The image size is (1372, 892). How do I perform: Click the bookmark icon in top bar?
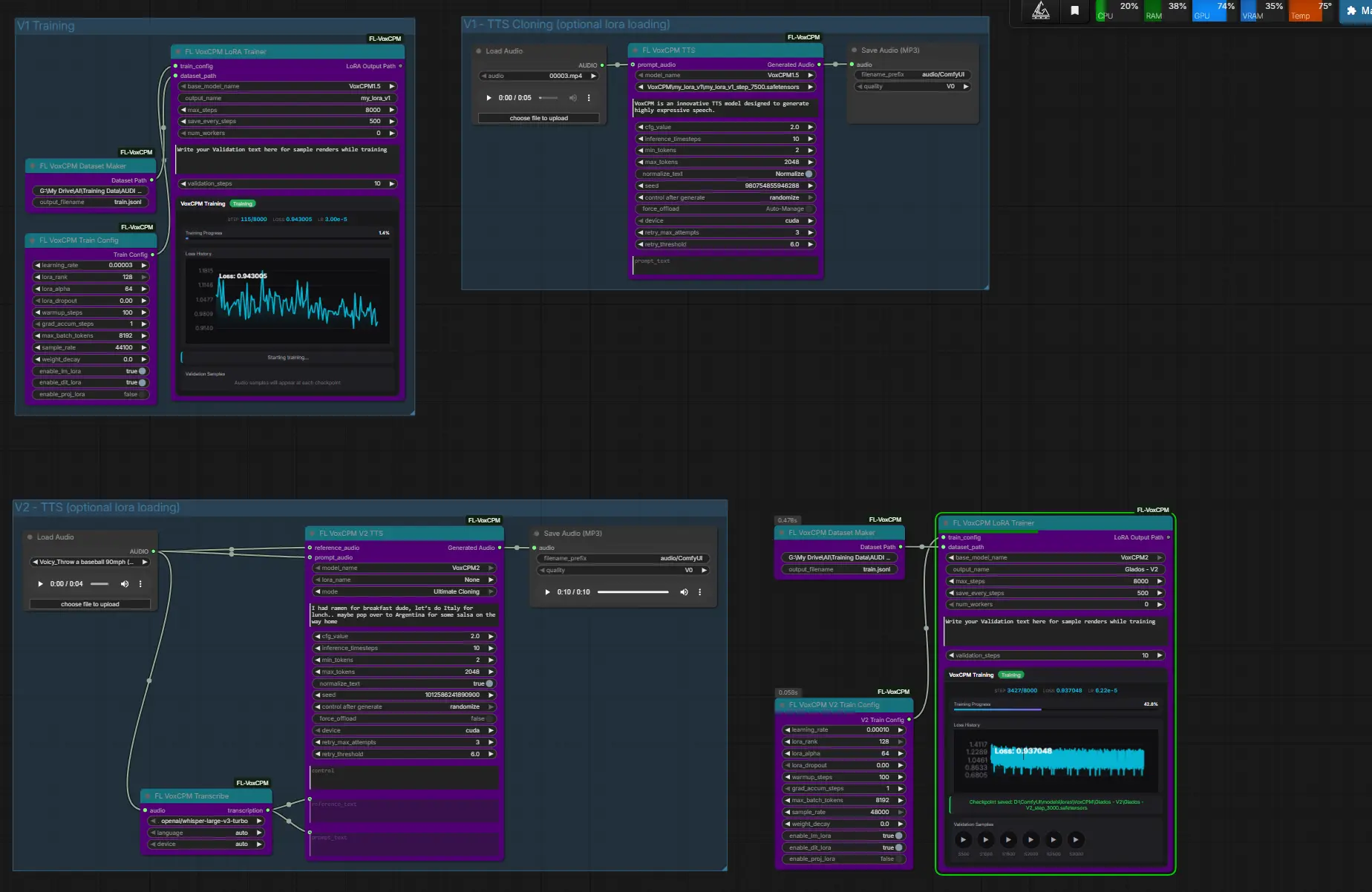(1074, 10)
